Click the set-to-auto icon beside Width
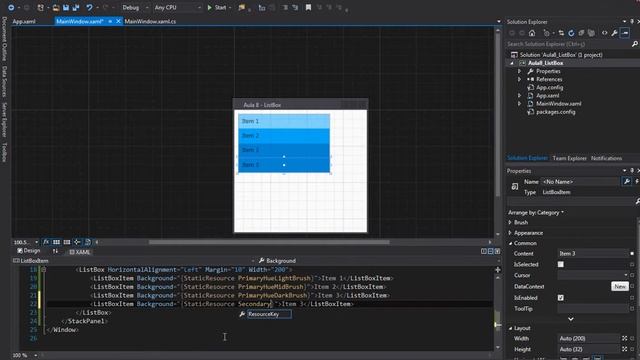This screenshot has width=640, height=360. (x=624, y=338)
